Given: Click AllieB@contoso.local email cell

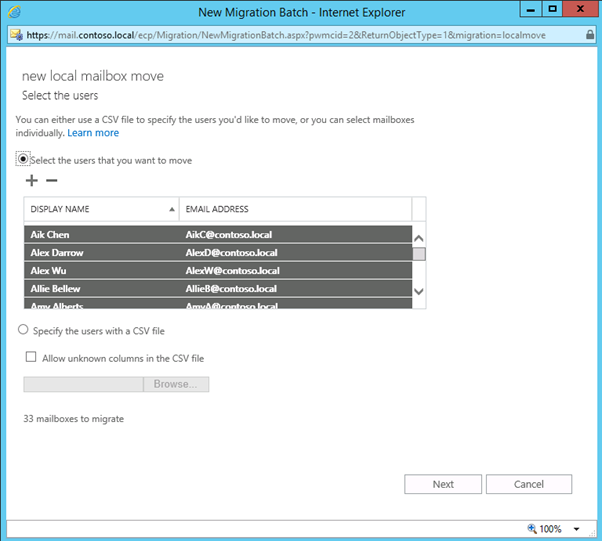Looking at the screenshot, I should coord(231,289).
